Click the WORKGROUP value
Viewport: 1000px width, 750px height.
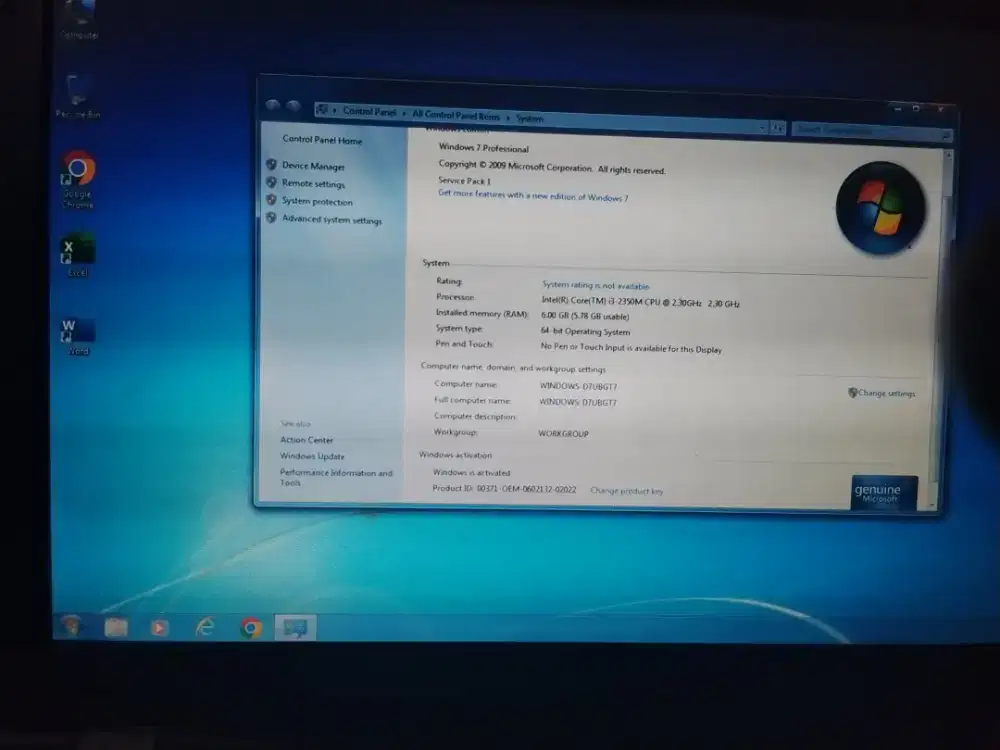[563, 434]
